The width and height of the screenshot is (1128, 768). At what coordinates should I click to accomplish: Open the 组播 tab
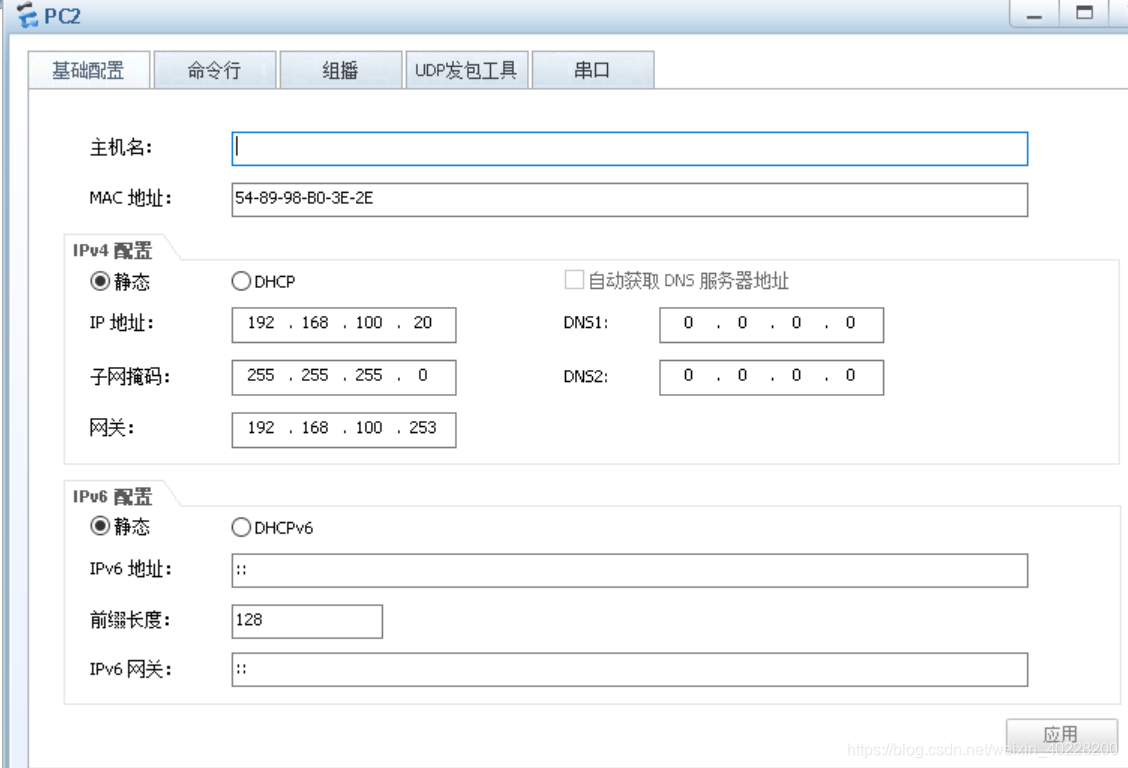pos(340,70)
